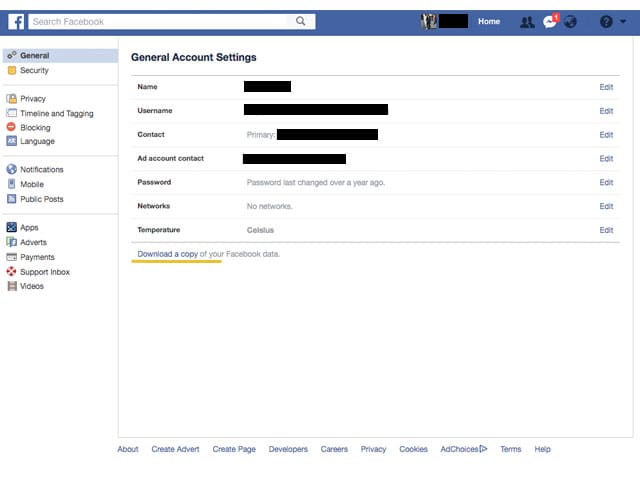Open Privacy footer link
This screenshot has height=480, width=640.
(373, 449)
